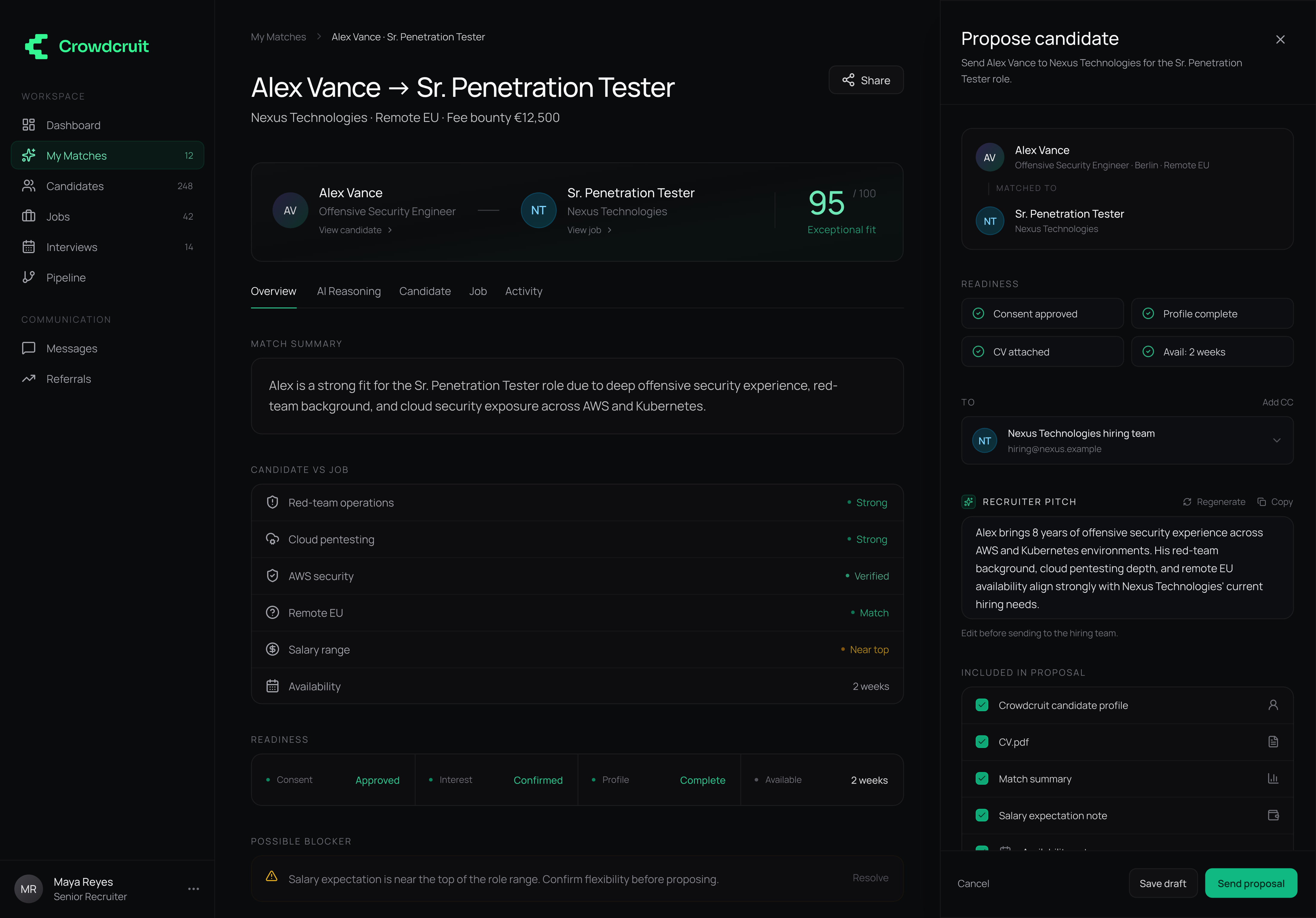The height and width of the screenshot is (918, 1316).
Task: Click the CV attached readiness check
Action: pos(1042,352)
